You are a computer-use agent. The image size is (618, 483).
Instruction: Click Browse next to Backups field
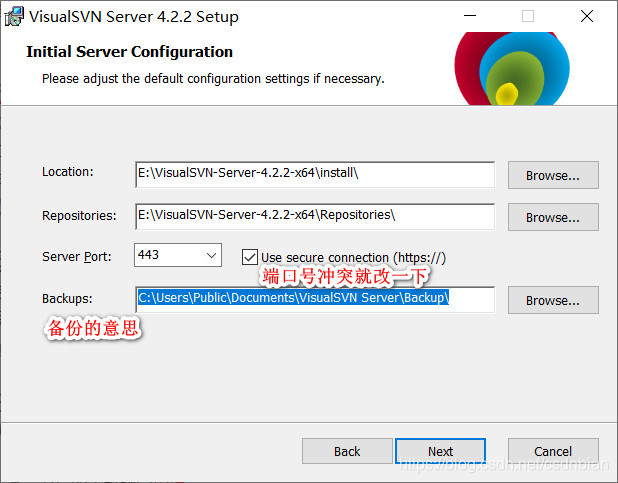click(553, 300)
